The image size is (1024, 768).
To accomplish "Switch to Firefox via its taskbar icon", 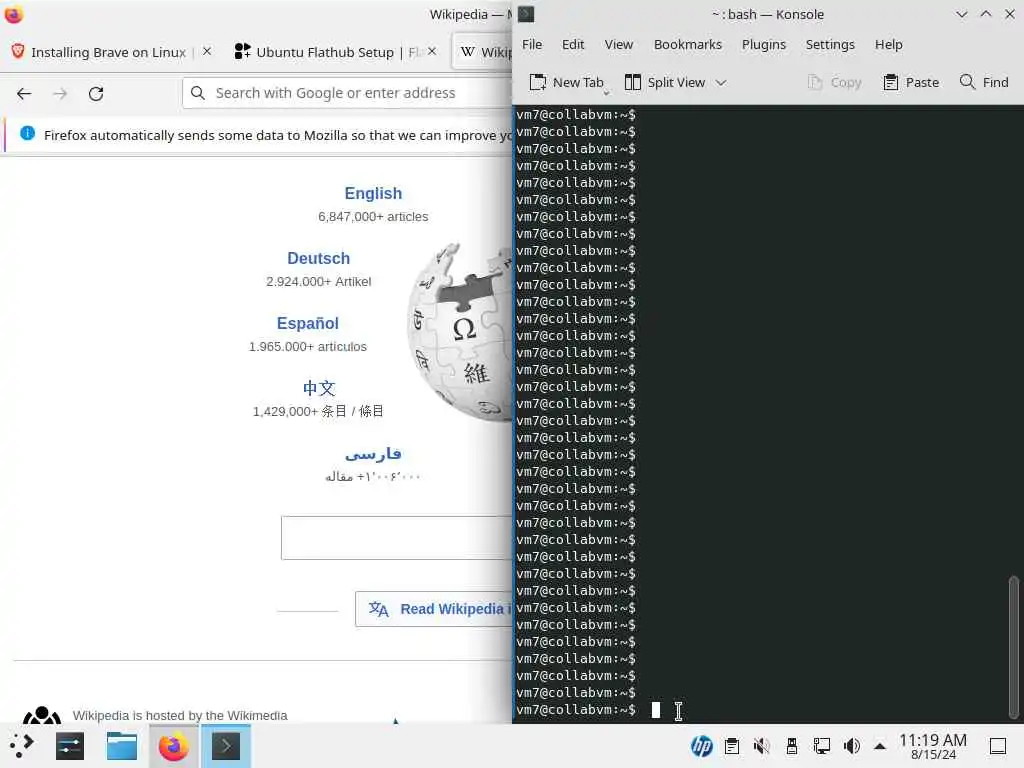I will point(174,746).
